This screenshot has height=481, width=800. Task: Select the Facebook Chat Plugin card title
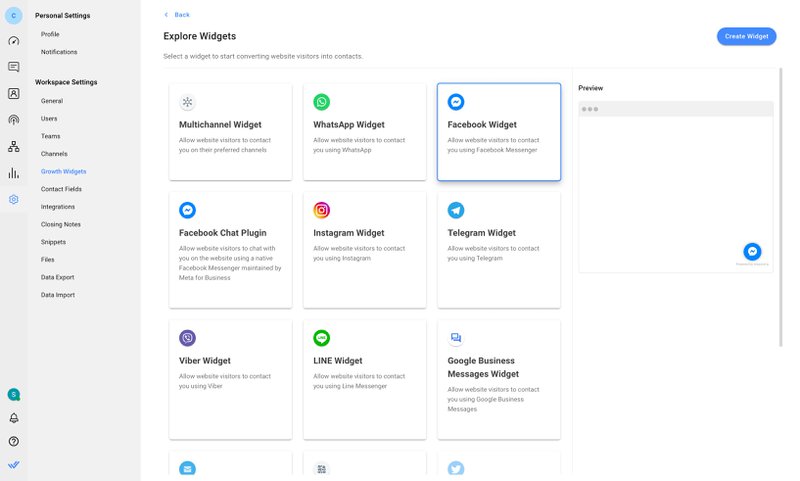pos(223,233)
